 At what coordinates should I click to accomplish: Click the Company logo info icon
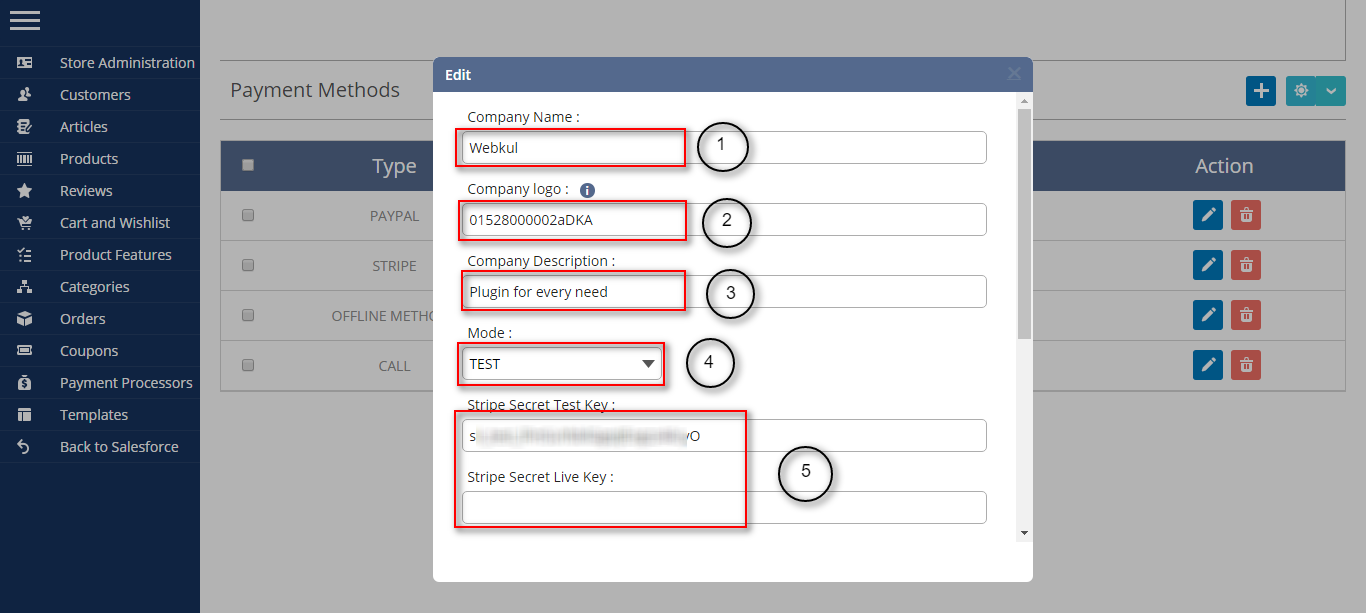point(588,189)
